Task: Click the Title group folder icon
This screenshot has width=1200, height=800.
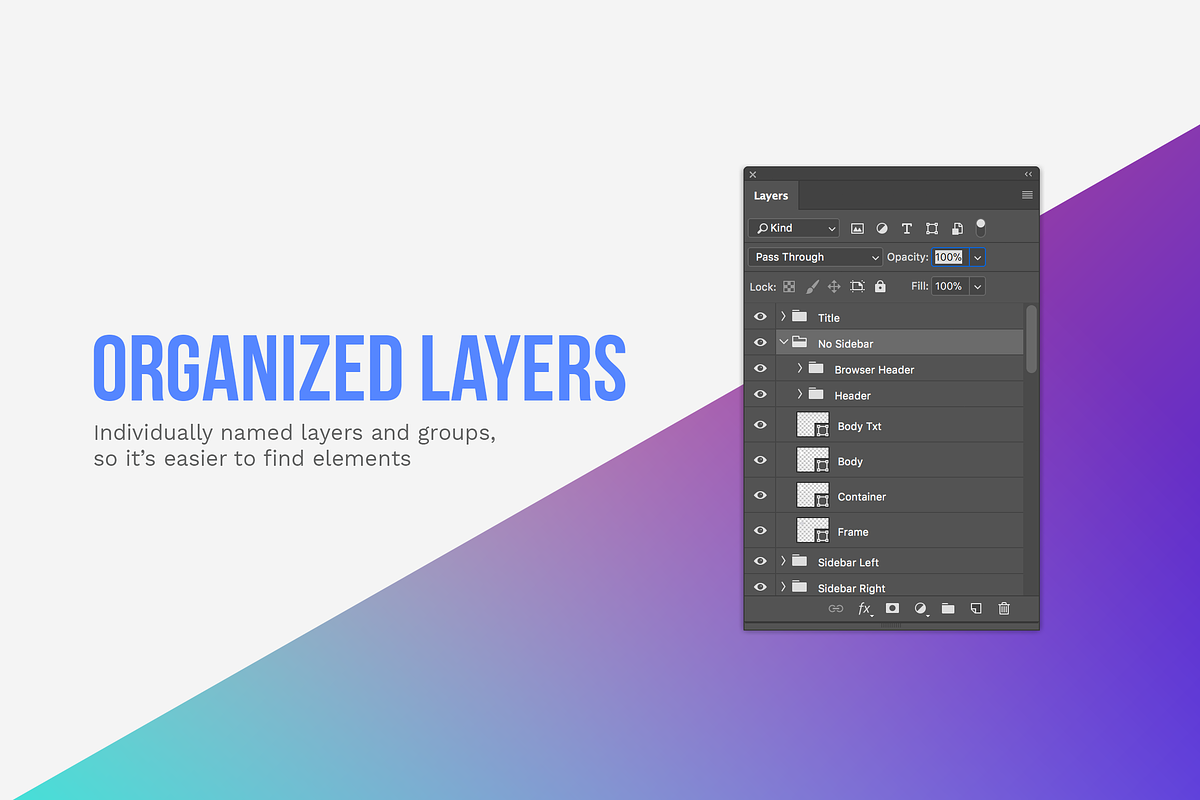Action: [x=799, y=317]
